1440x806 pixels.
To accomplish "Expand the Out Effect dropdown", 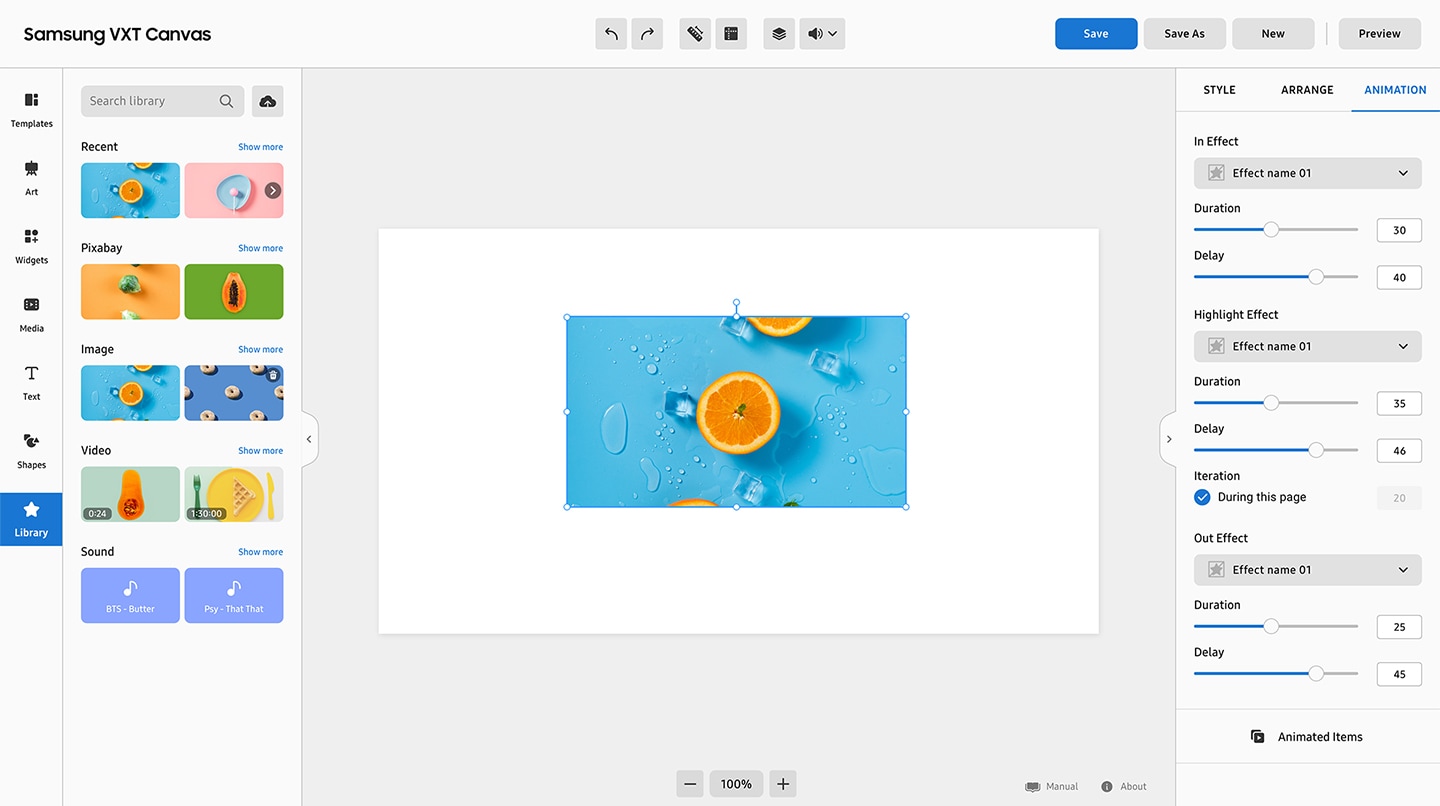I will pyautogui.click(x=1307, y=570).
